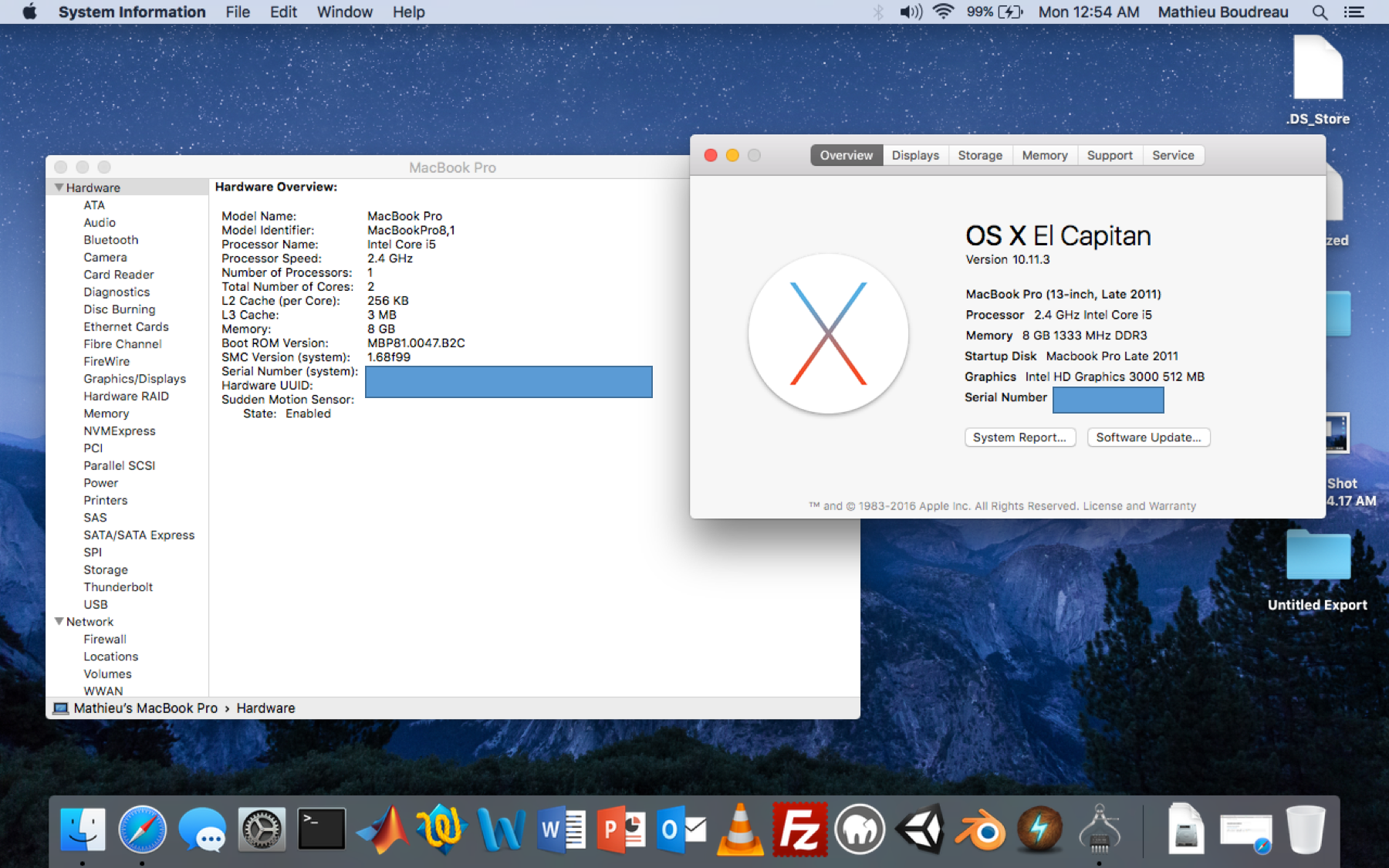This screenshot has height=868, width=1389.
Task: Open System Preferences gear in Dock
Action: click(x=262, y=829)
